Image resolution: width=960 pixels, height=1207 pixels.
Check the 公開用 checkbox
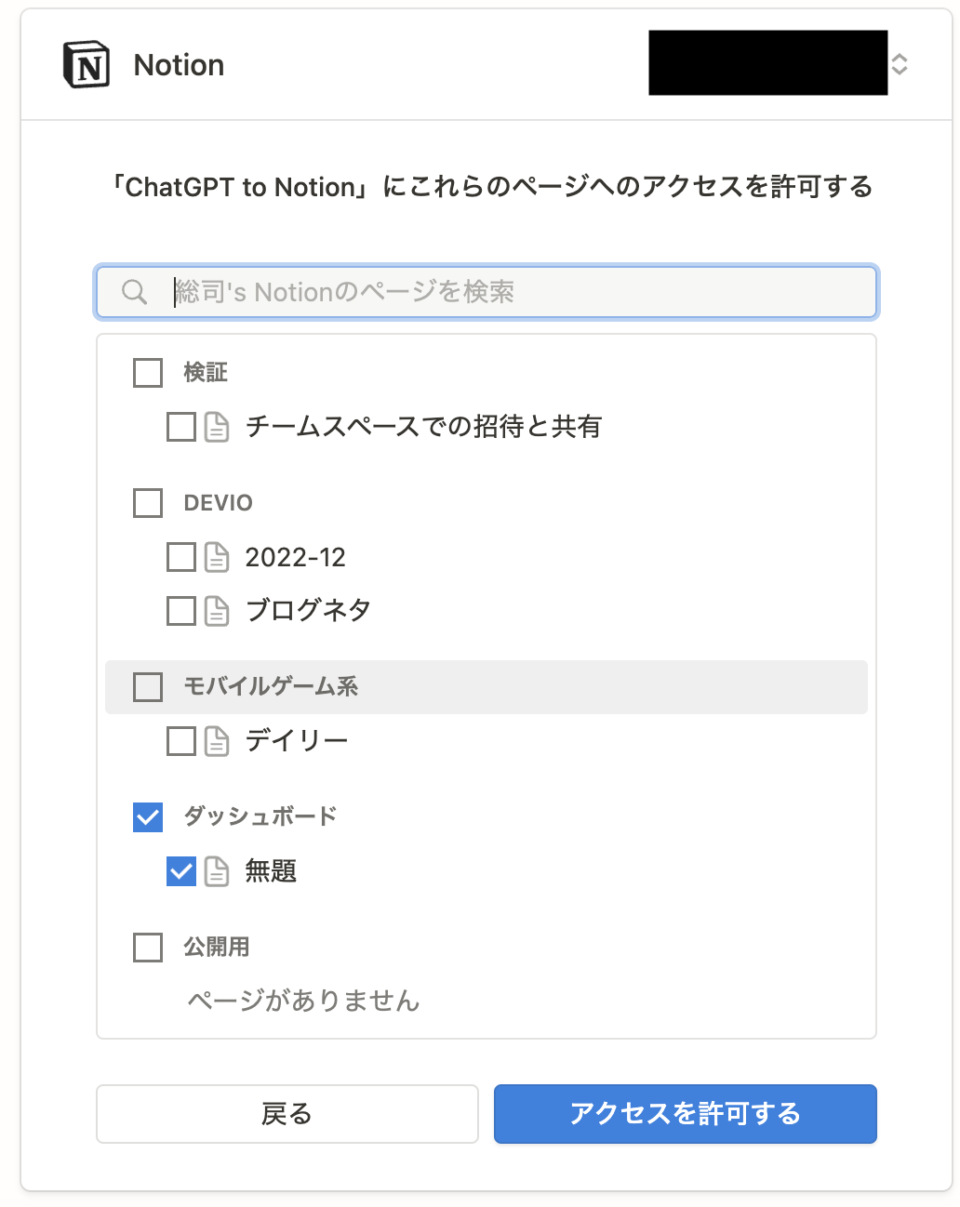(x=148, y=947)
